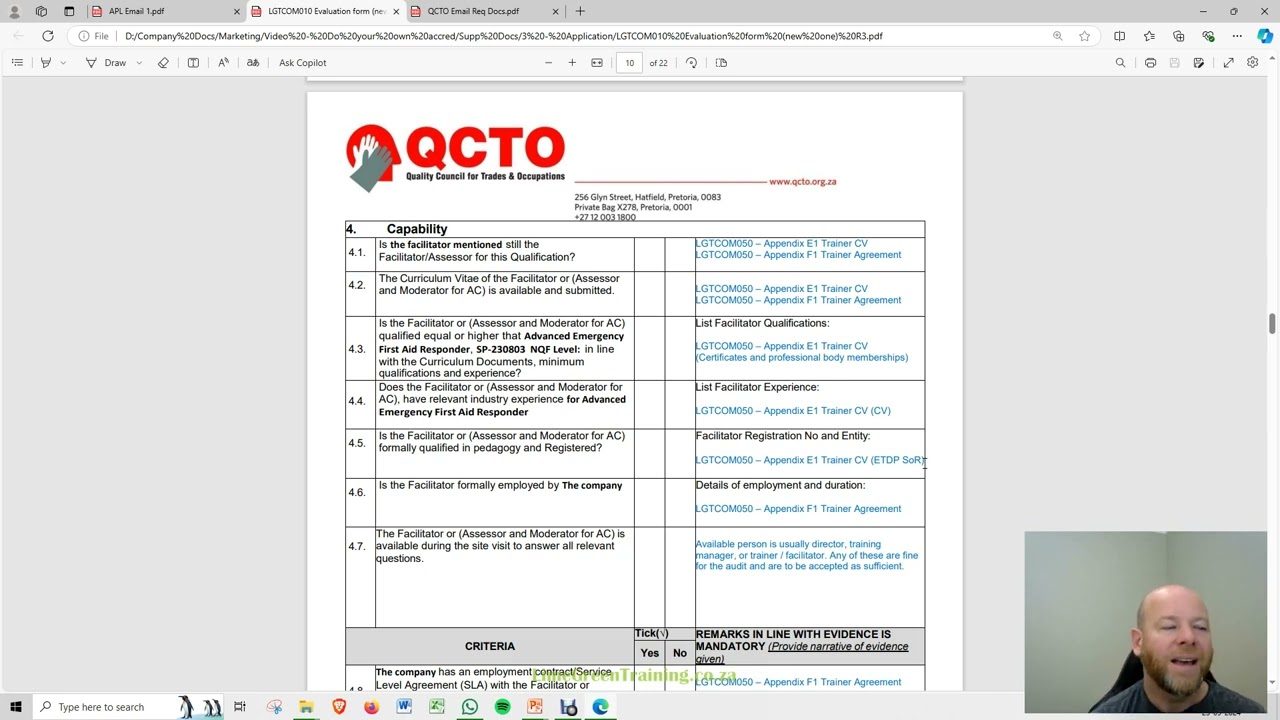
Task: Click the Fit to width icon
Action: point(597,62)
